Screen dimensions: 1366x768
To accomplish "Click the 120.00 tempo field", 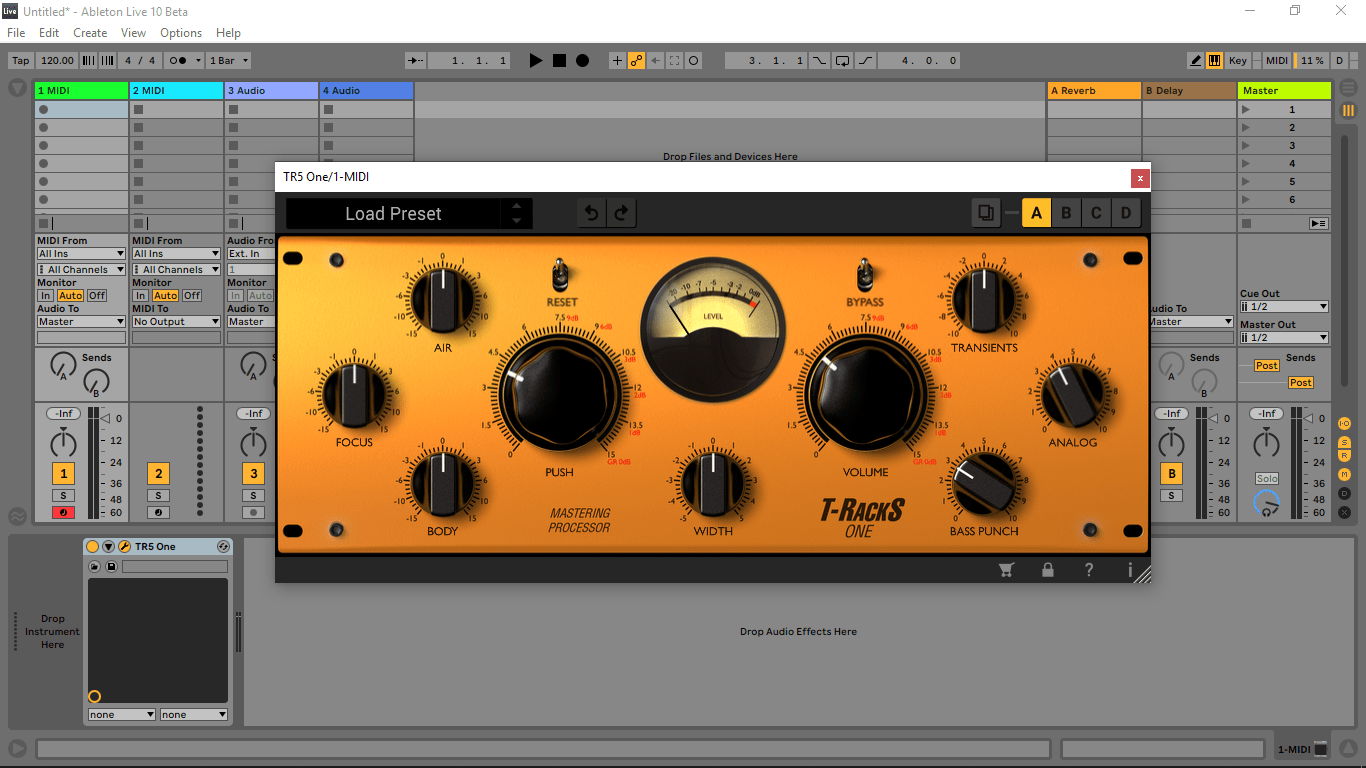I will pos(57,60).
